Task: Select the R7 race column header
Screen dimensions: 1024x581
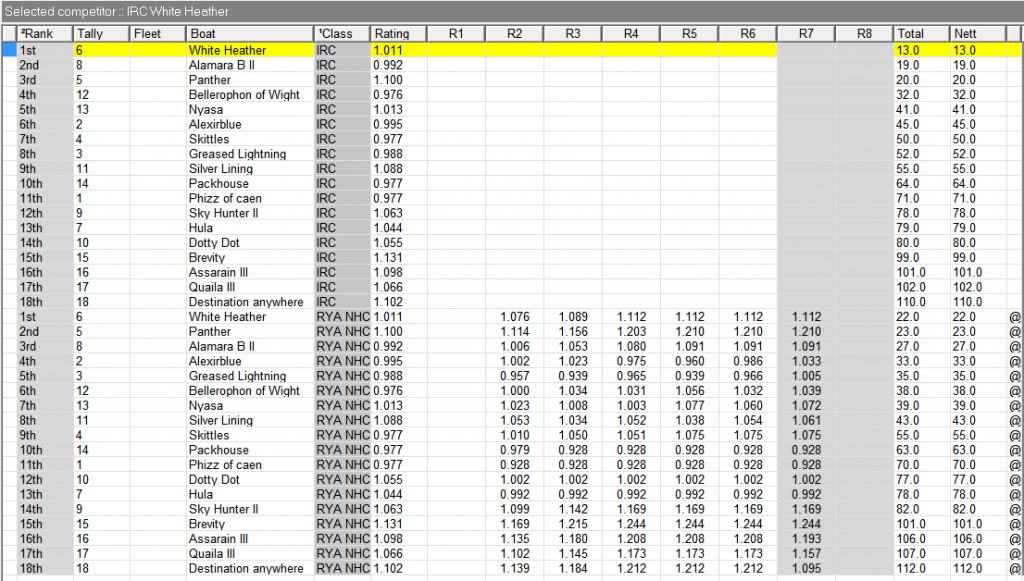Action: tap(806, 34)
